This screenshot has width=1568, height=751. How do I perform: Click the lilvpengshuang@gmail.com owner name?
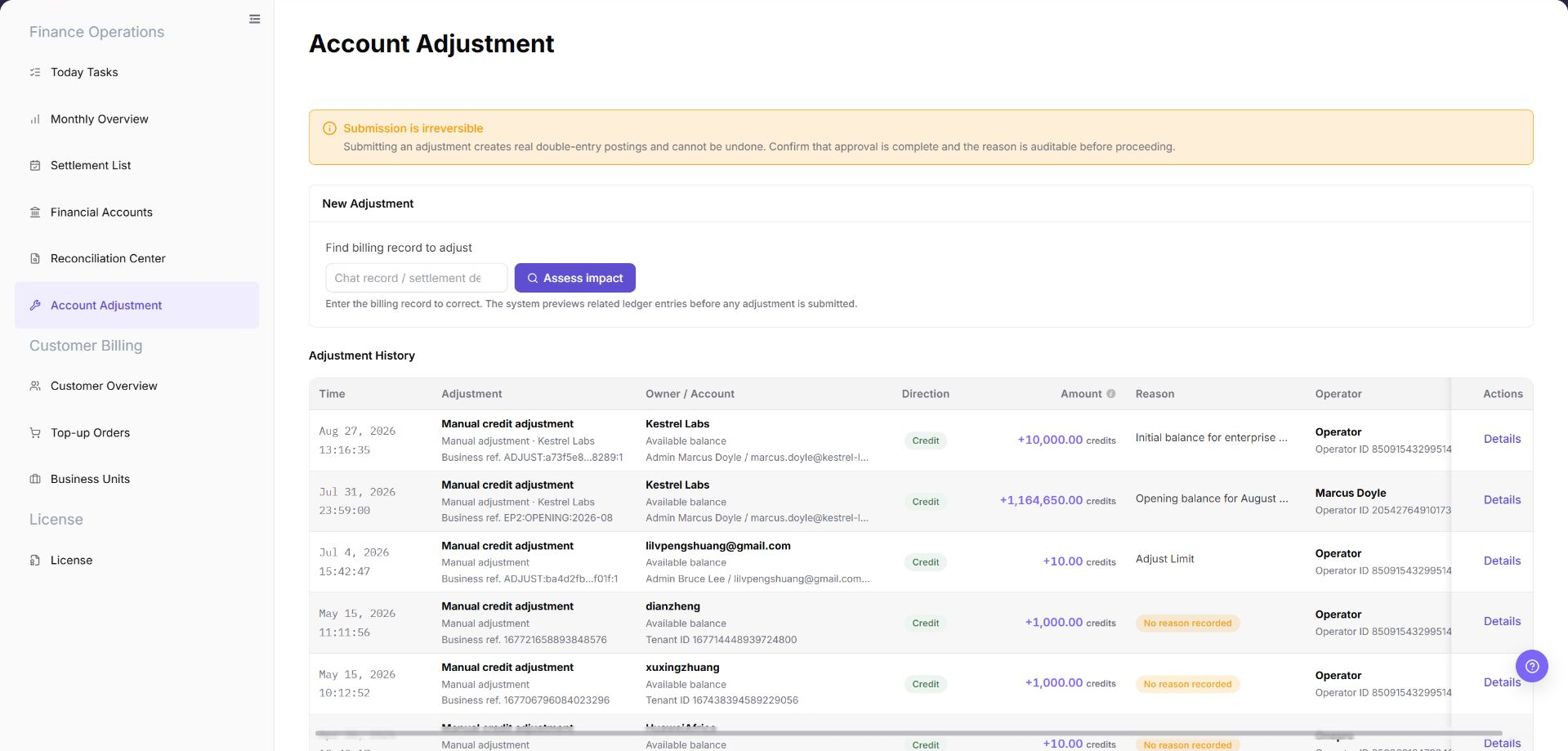click(717, 546)
